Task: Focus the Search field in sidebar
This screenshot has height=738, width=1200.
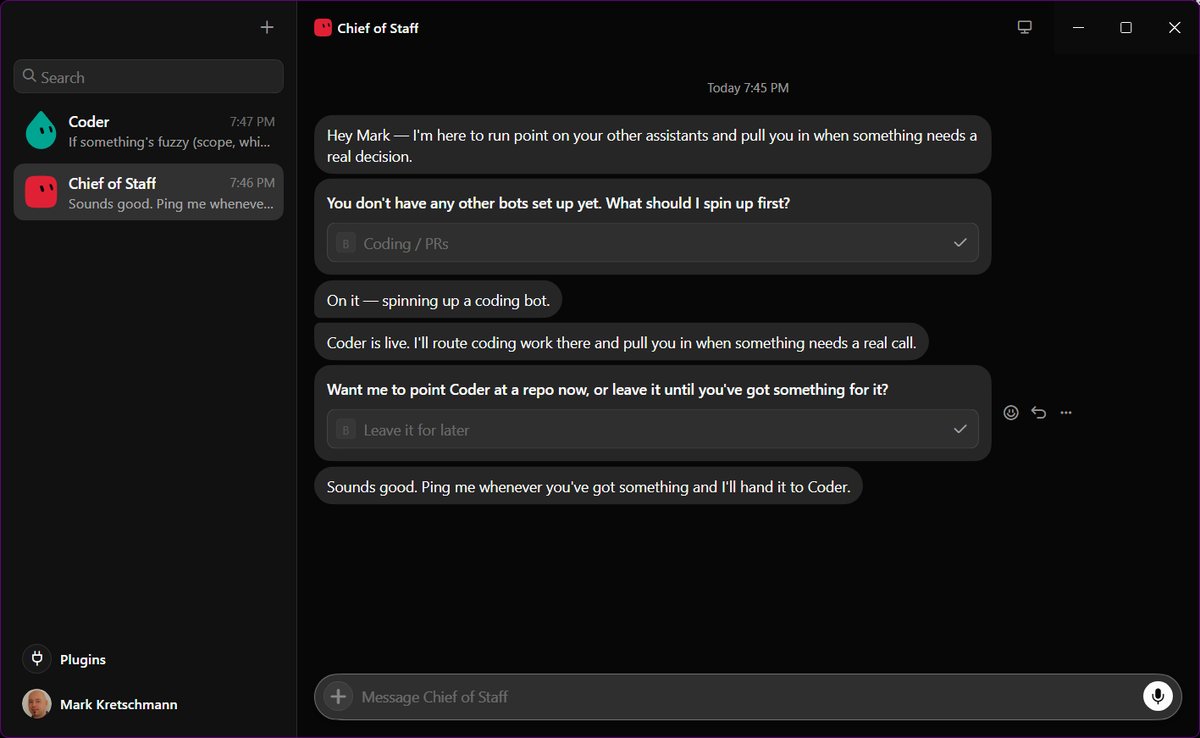Action: point(148,77)
